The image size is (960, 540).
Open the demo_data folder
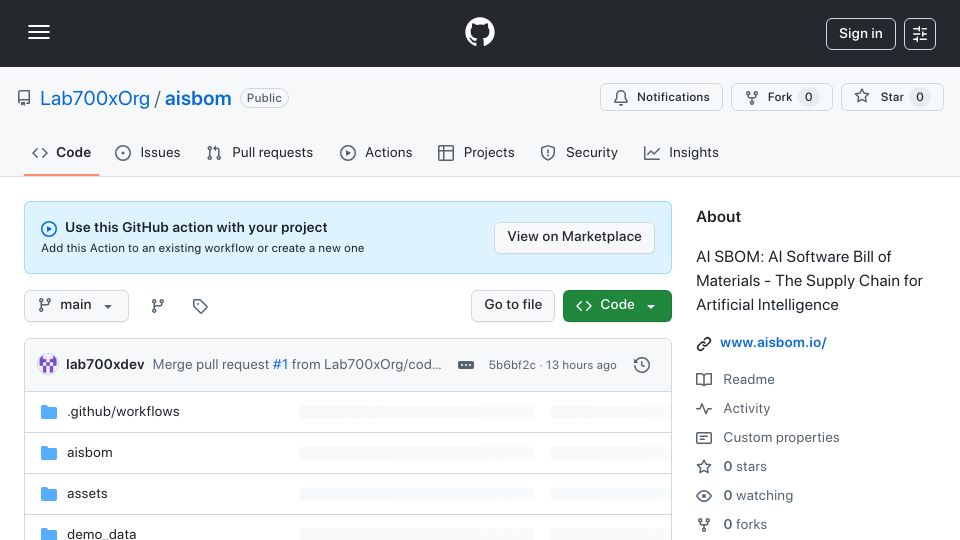click(101, 533)
